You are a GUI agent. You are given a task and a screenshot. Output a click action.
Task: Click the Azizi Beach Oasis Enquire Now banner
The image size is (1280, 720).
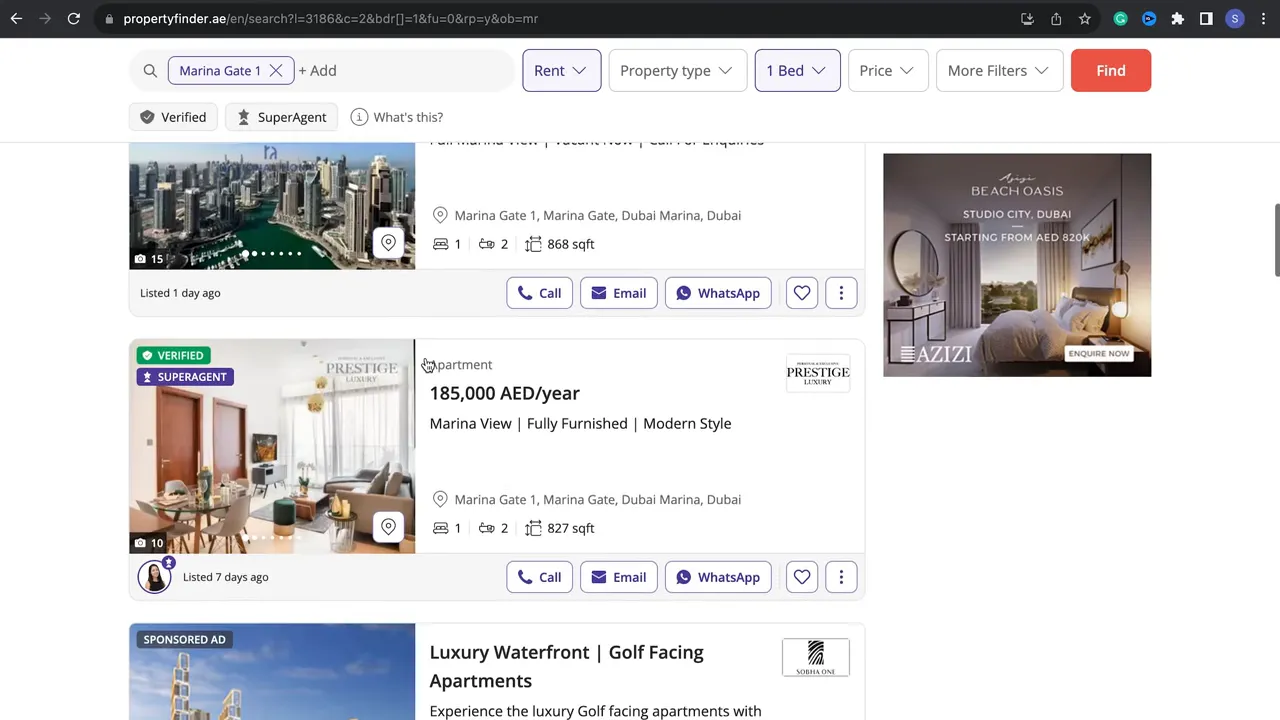point(1098,353)
